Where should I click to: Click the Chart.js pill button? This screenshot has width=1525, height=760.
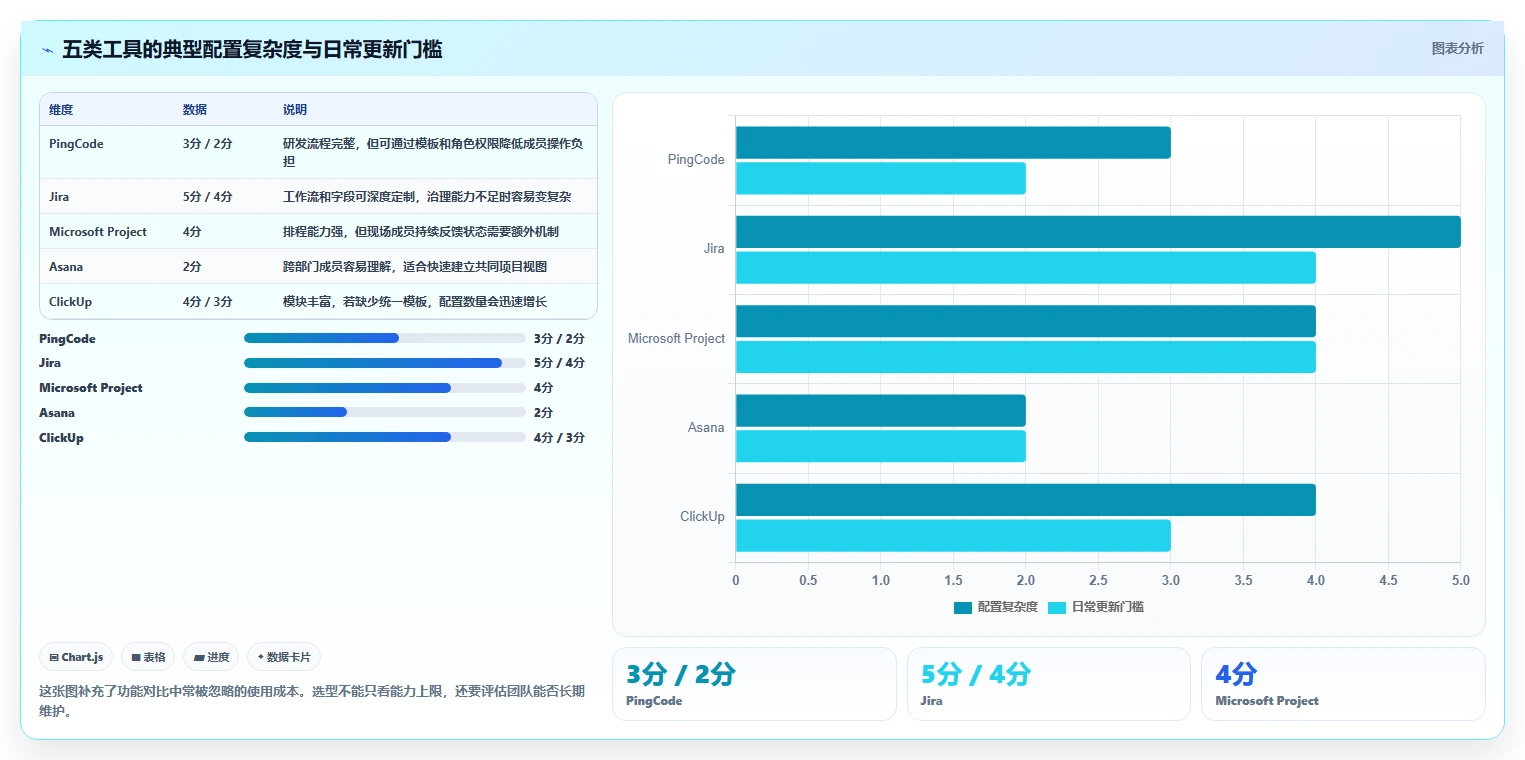click(77, 657)
